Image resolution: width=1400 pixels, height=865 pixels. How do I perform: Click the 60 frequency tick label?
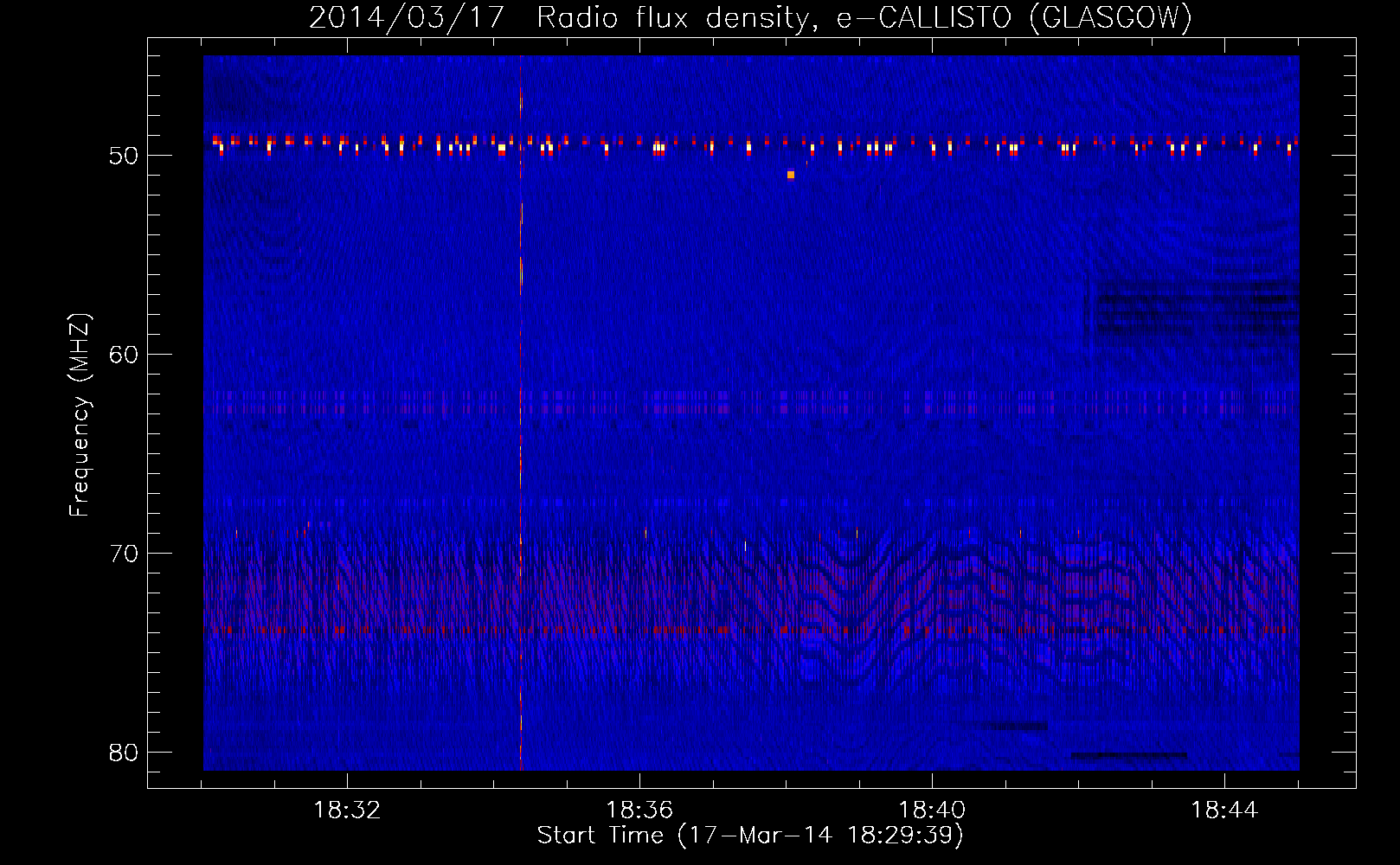(125, 355)
